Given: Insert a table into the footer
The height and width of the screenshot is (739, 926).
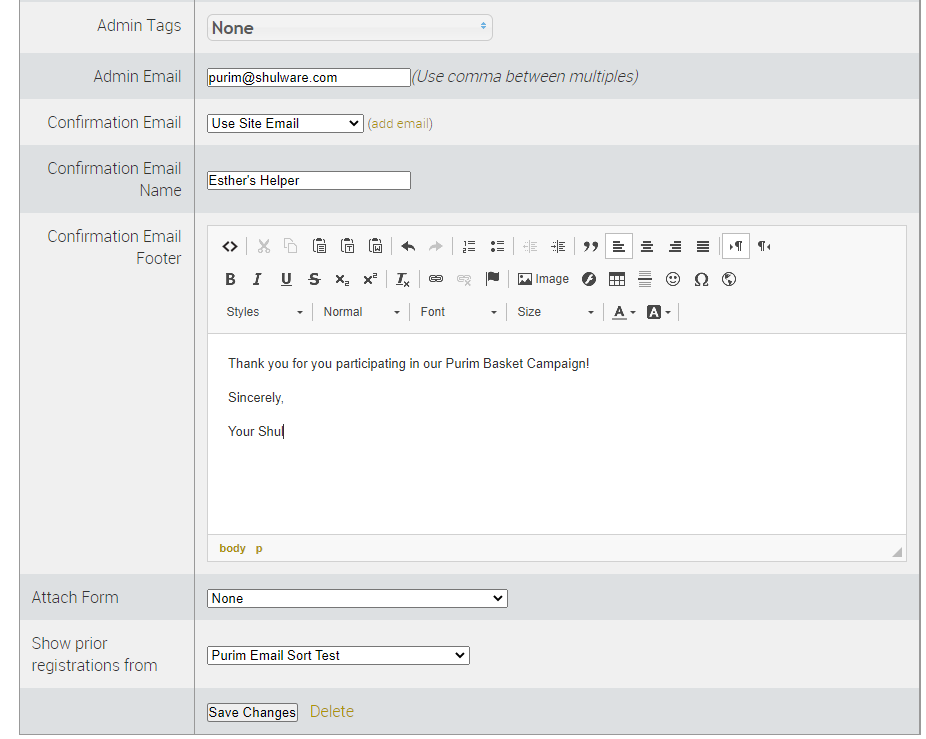Looking at the screenshot, I should 617,279.
